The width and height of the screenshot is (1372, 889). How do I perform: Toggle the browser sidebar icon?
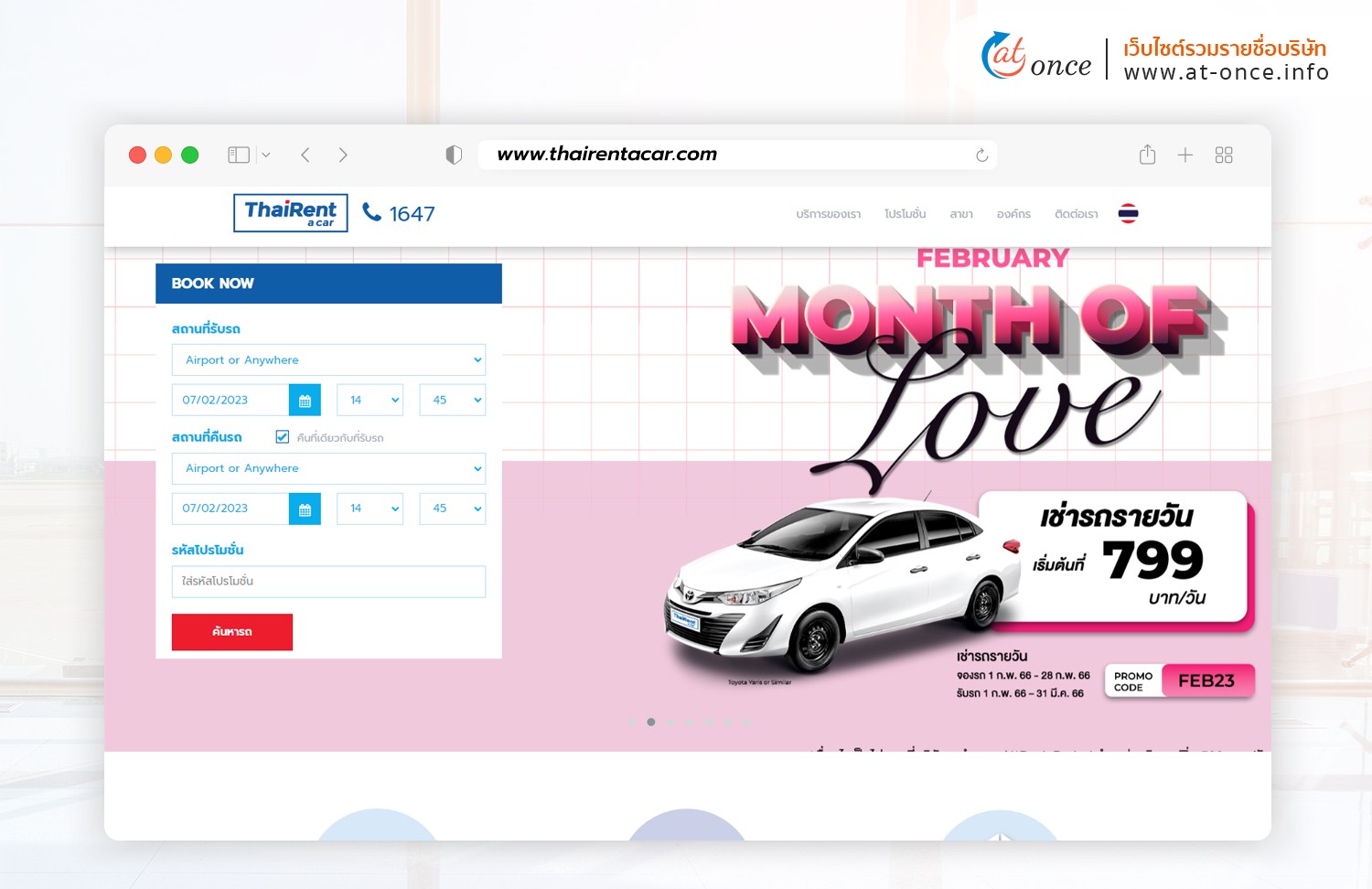click(239, 155)
